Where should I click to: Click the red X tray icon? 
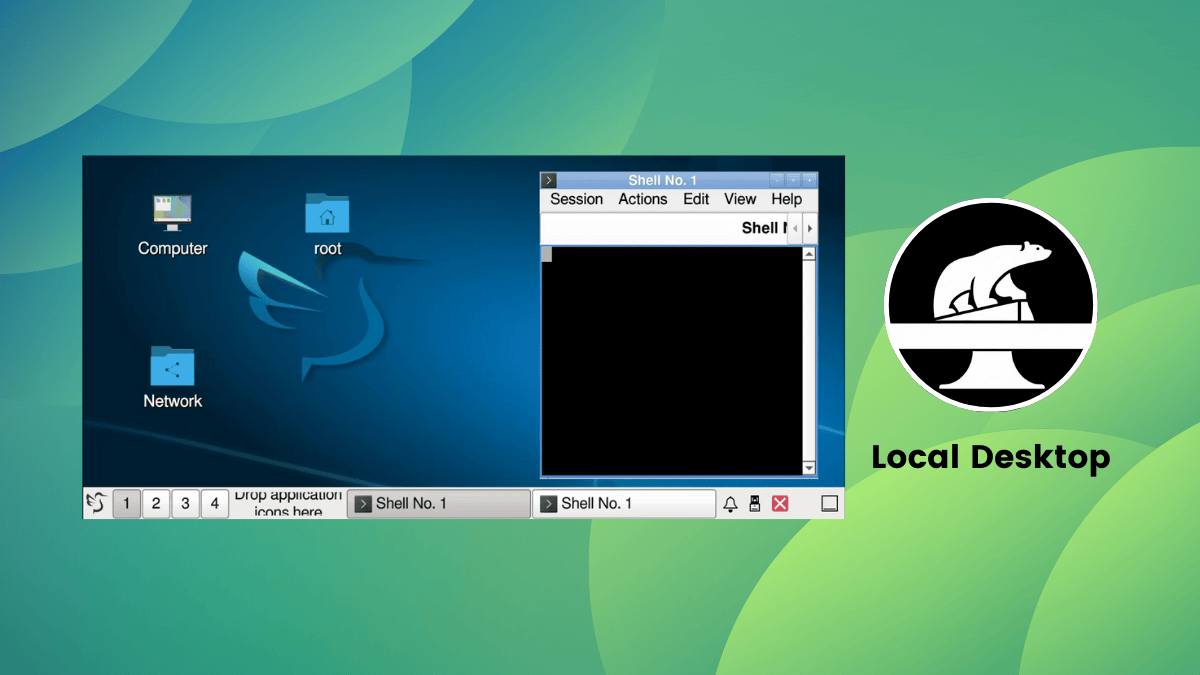pyautogui.click(x=780, y=503)
